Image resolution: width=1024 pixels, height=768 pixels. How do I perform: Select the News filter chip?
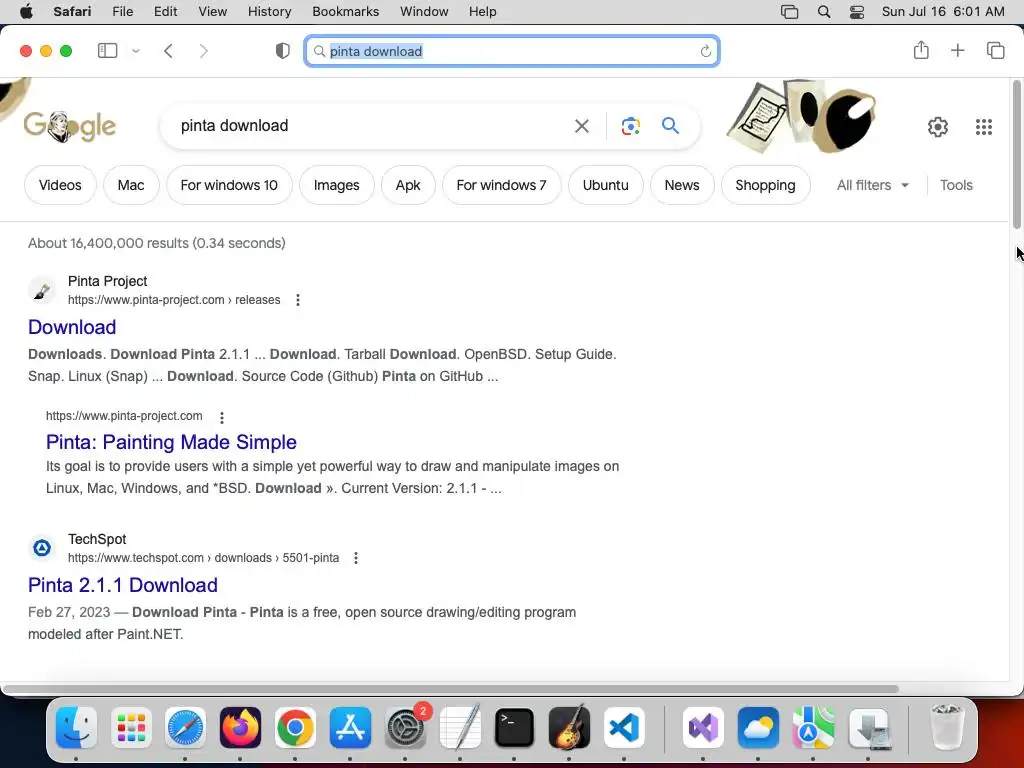[682, 185]
